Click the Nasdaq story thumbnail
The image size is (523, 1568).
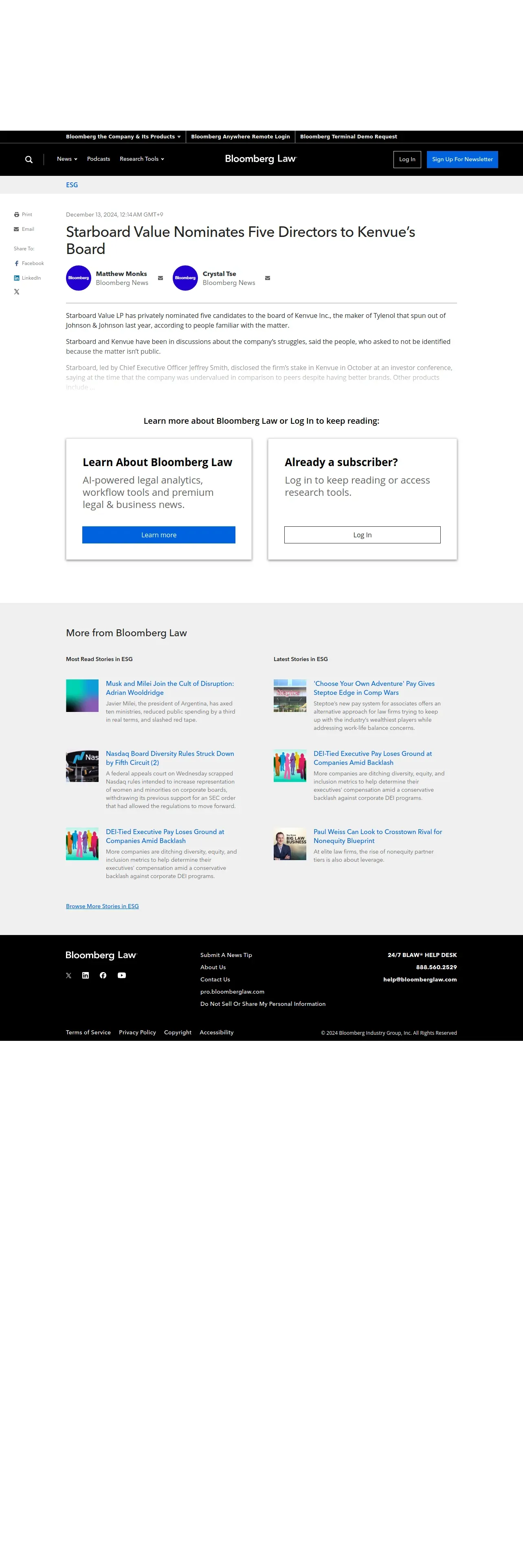coord(82,766)
